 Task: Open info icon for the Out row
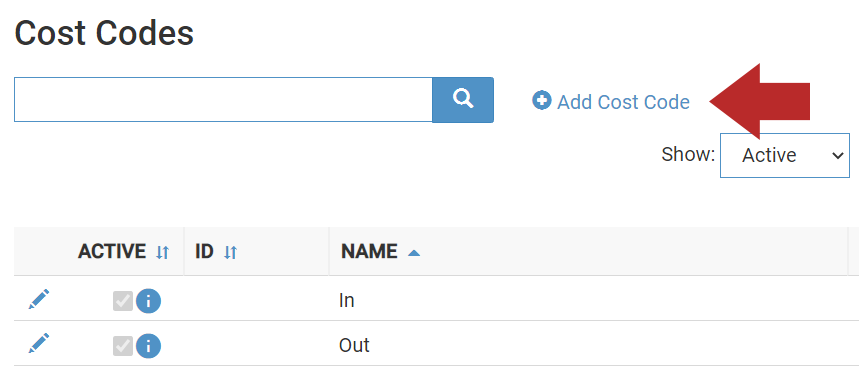[148, 345]
